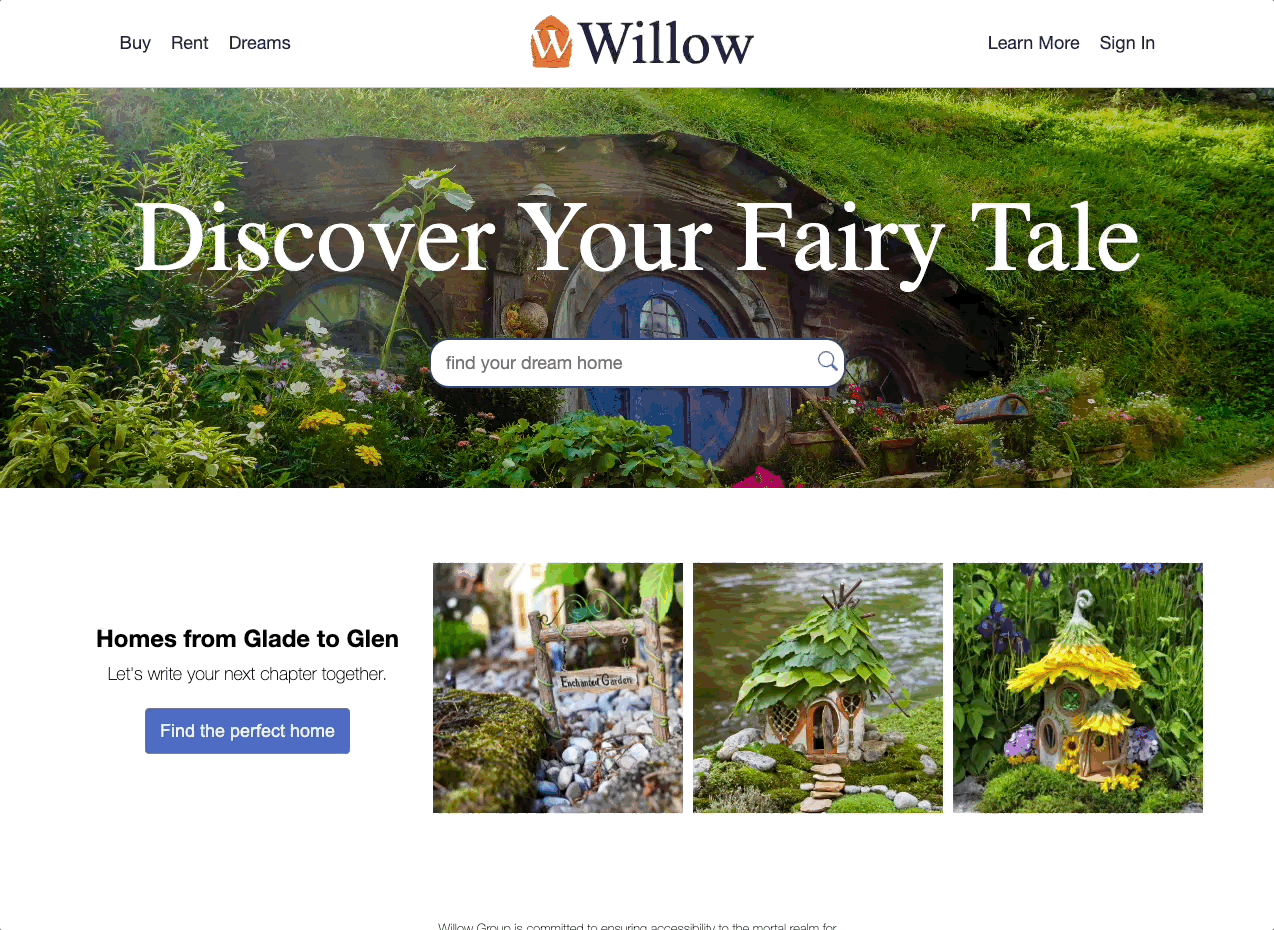Viewport: 1274px width, 930px height.
Task: Focus the find your dream home field
Action: (637, 363)
